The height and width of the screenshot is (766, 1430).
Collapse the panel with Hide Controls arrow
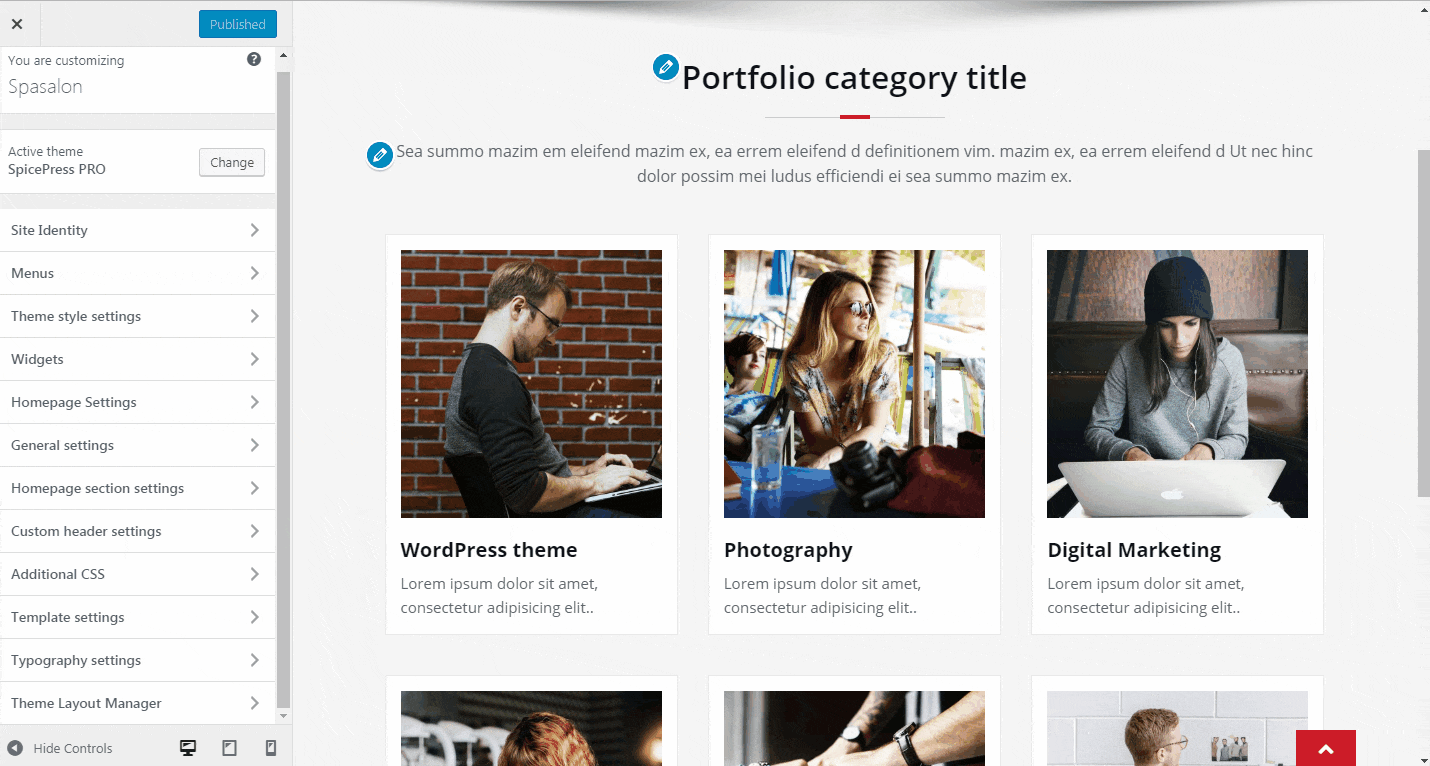point(15,748)
